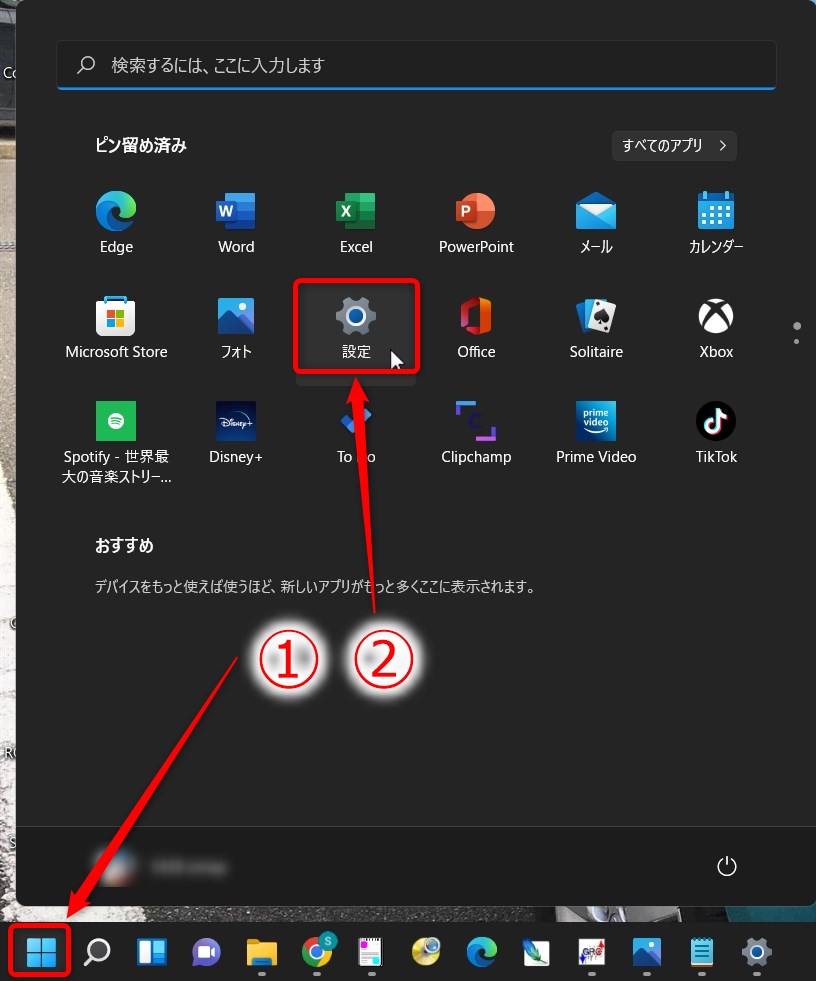Screen dimensions: 816x981
Task: Open the Xbox app
Action: (x=716, y=328)
